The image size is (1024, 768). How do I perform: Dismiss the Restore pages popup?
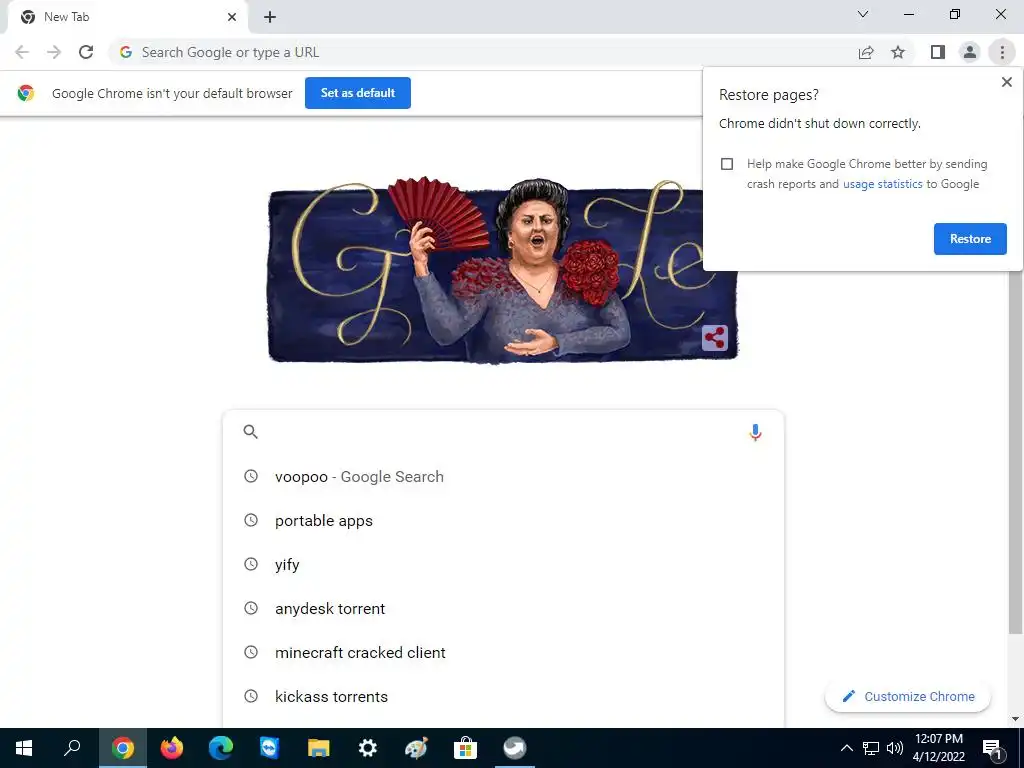click(1006, 82)
